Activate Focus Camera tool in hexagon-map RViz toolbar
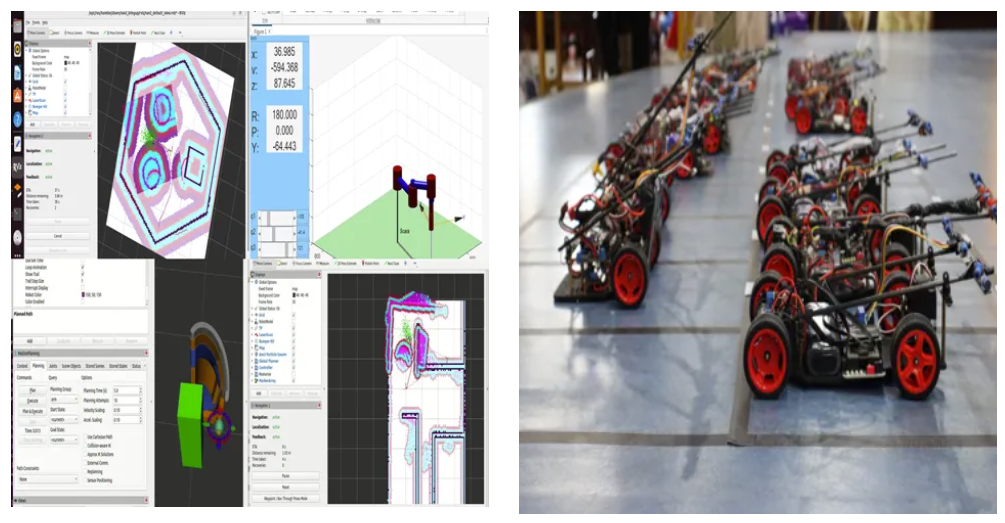Viewport: 1005px width, 523px height. point(73,33)
